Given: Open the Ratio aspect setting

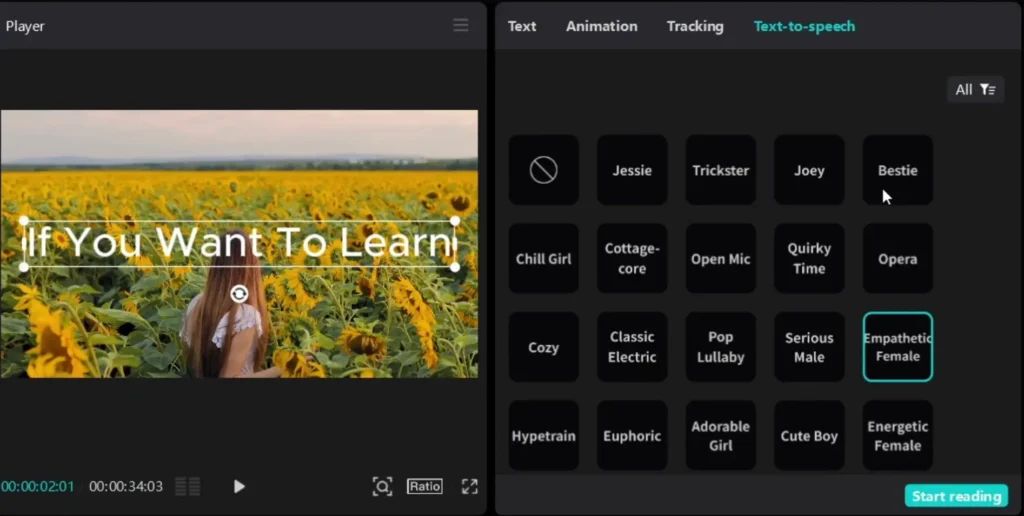Looking at the screenshot, I should coord(424,486).
